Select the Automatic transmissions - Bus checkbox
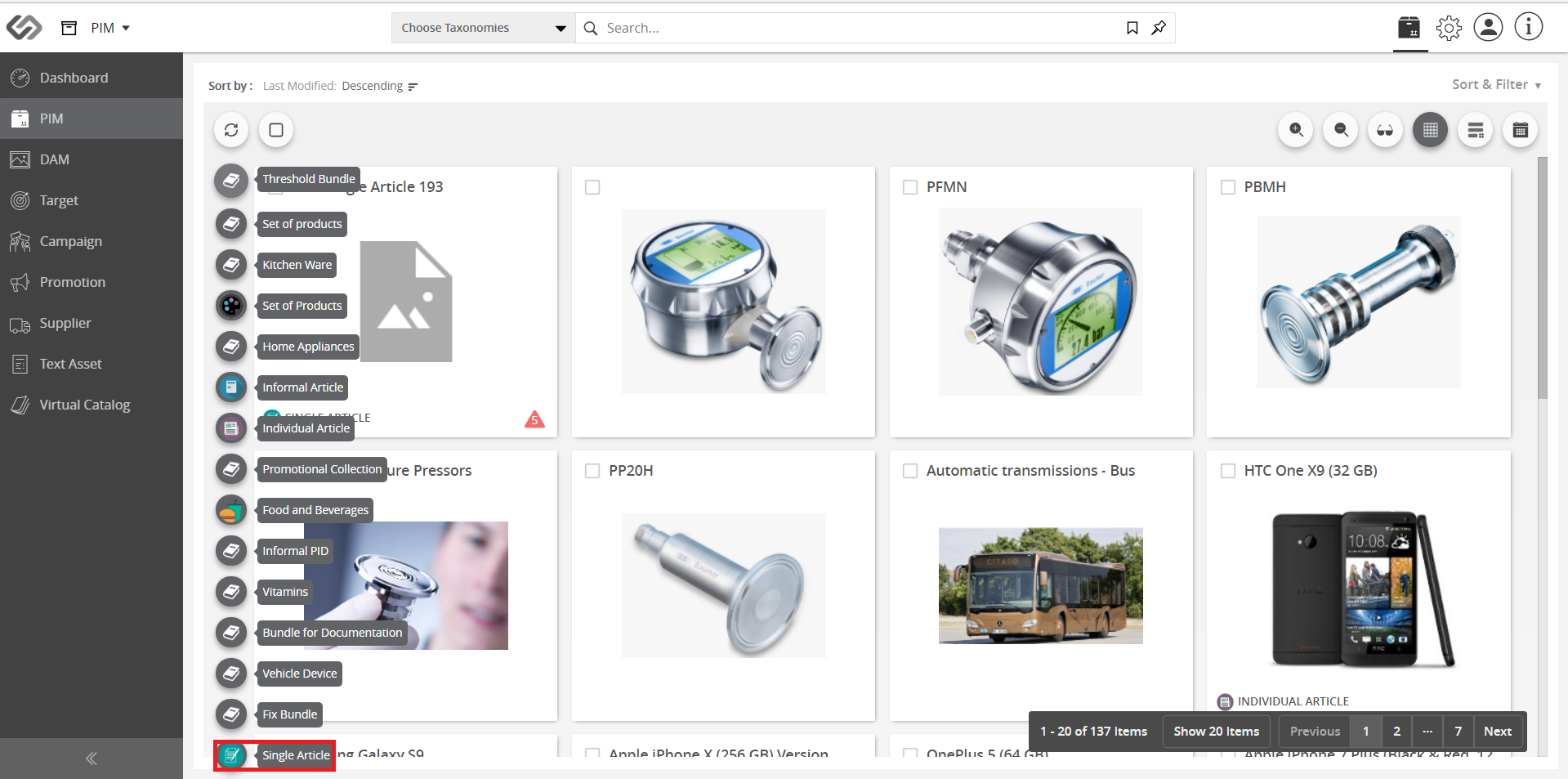The image size is (1568, 779). [909, 471]
